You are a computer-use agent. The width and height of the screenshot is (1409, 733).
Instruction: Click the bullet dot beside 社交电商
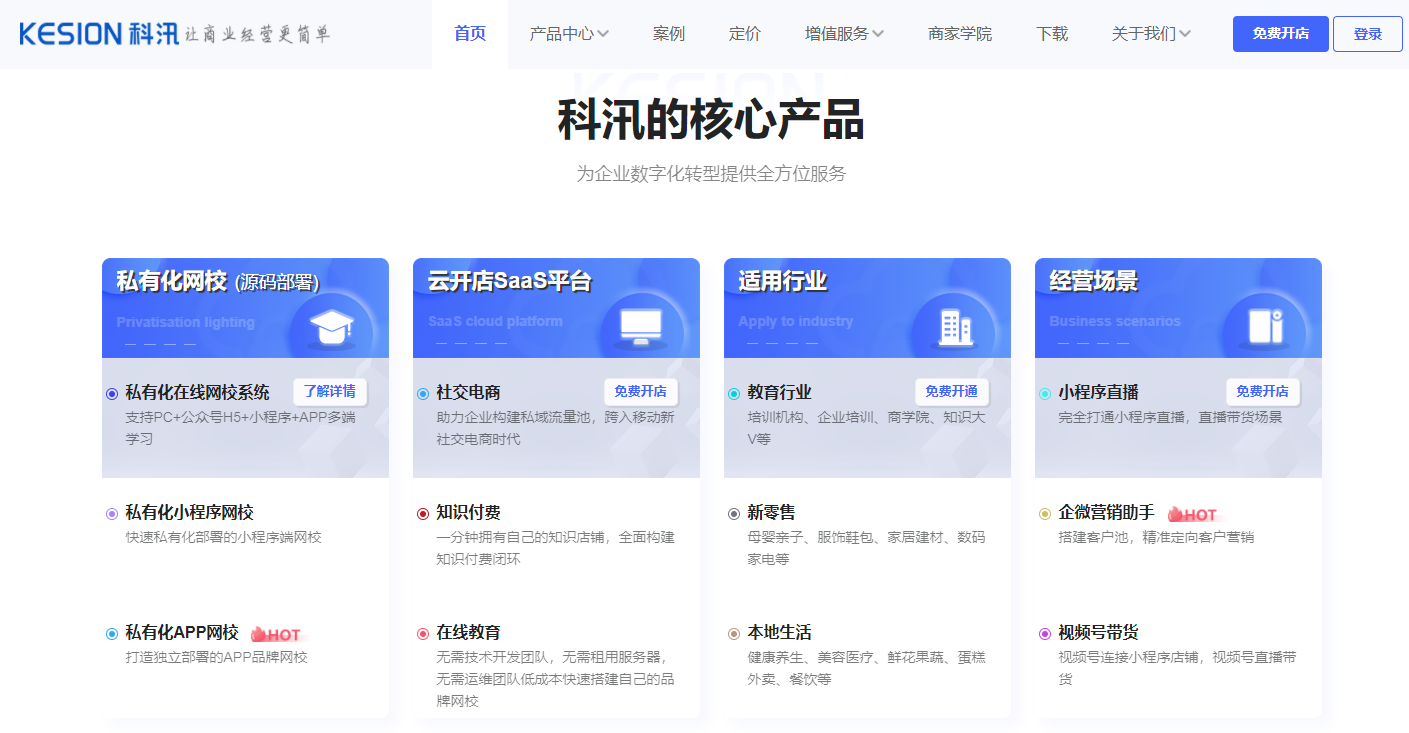(x=423, y=393)
